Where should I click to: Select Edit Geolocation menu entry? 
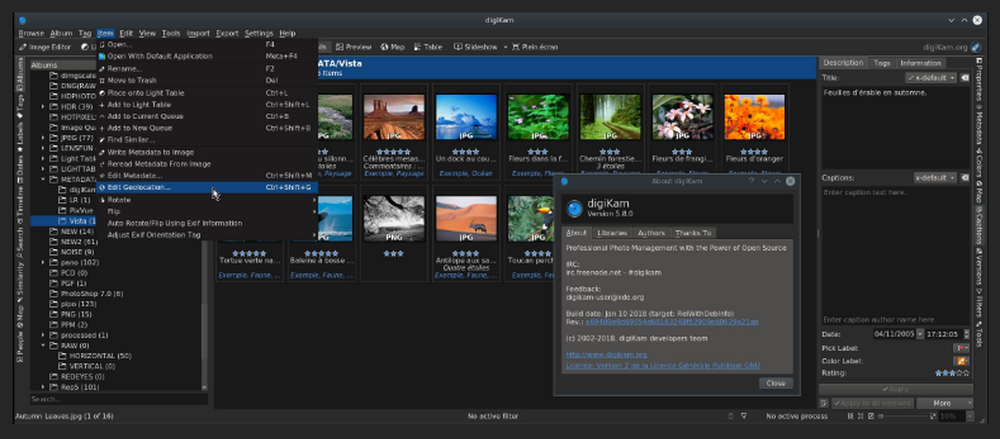(207, 187)
